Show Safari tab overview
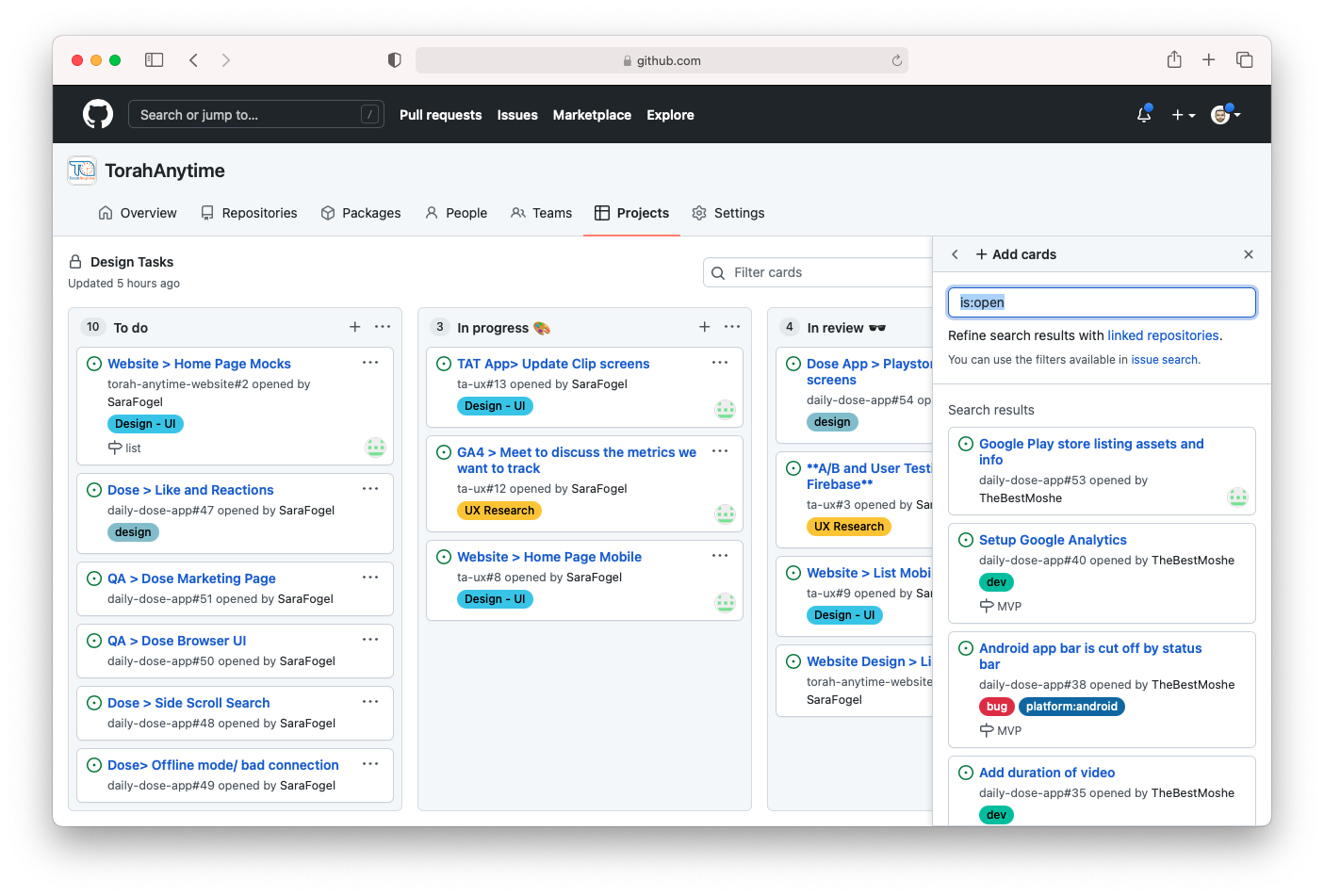1324x896 pixels. point(1245,60)
